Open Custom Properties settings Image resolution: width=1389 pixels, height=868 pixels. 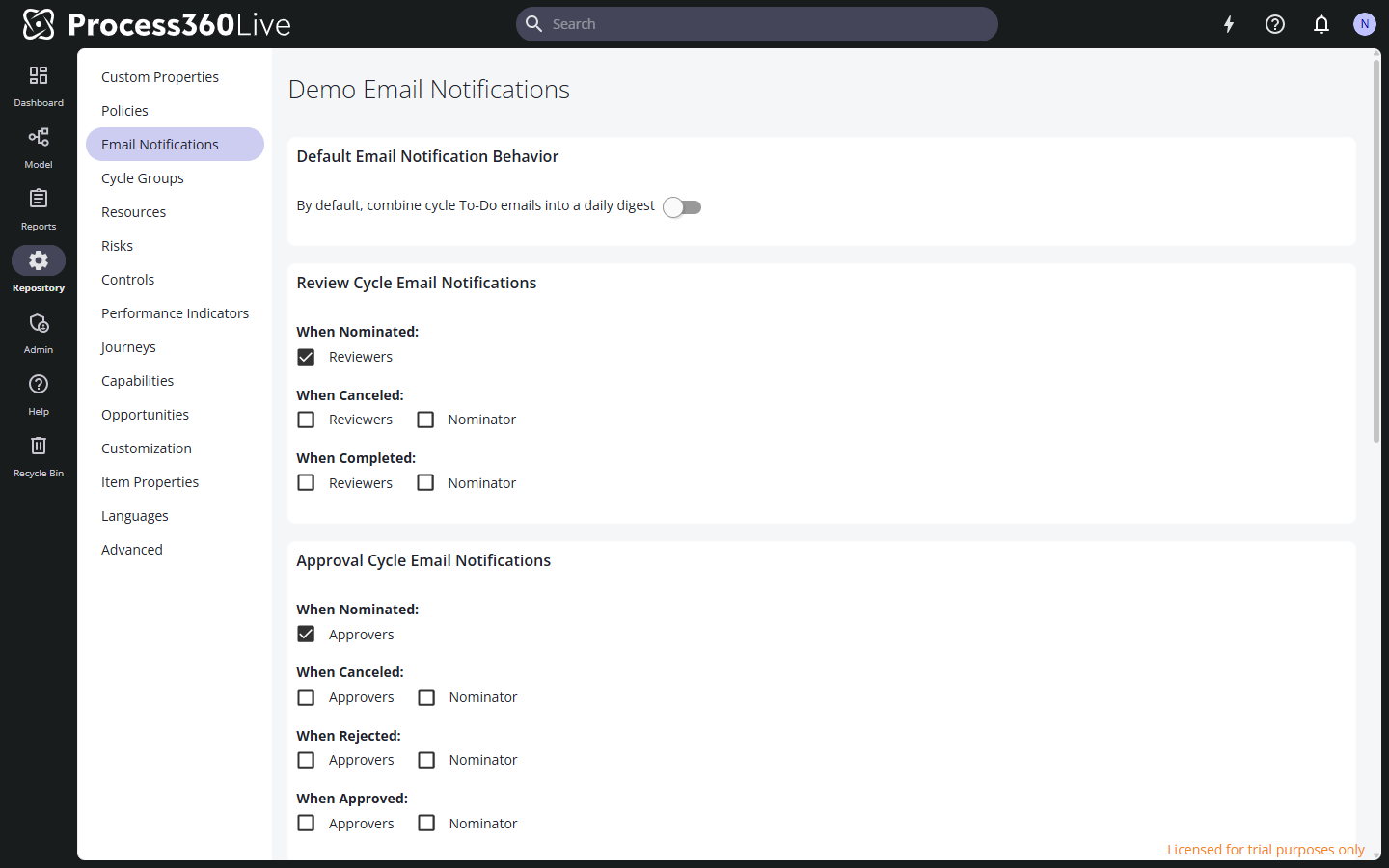[x=175, y=77]
